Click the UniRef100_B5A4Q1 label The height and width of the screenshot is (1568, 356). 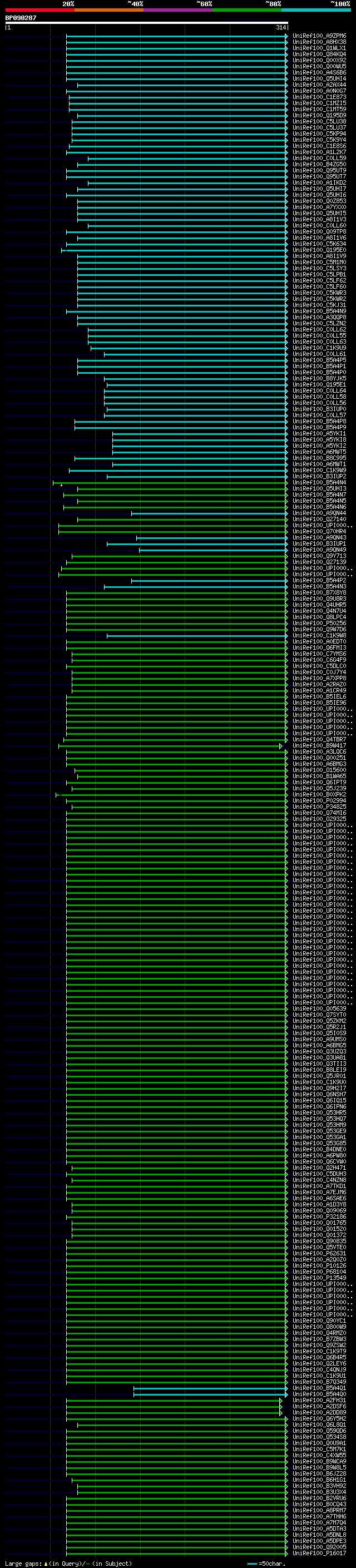point(319,1388)
